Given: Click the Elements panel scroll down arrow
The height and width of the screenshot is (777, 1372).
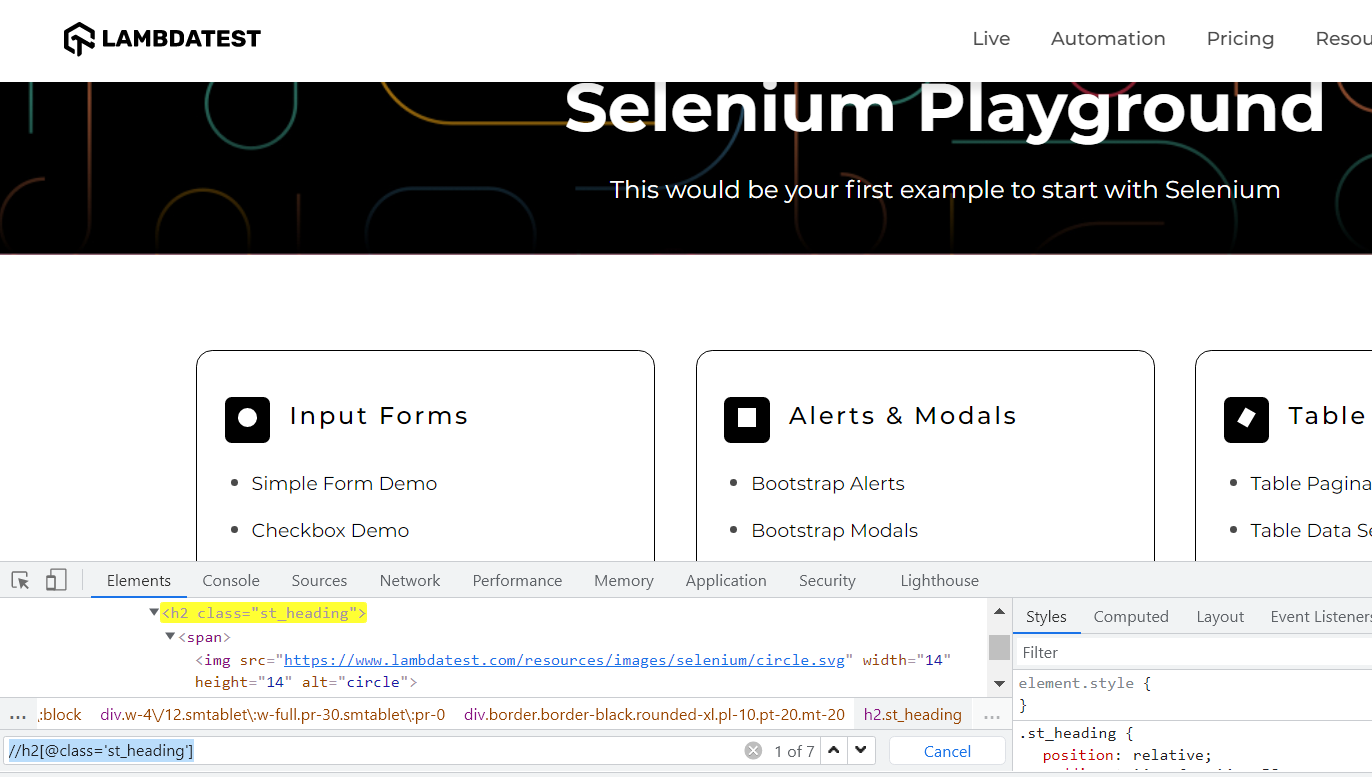Looking at the screenshot, I should point(999,684).
